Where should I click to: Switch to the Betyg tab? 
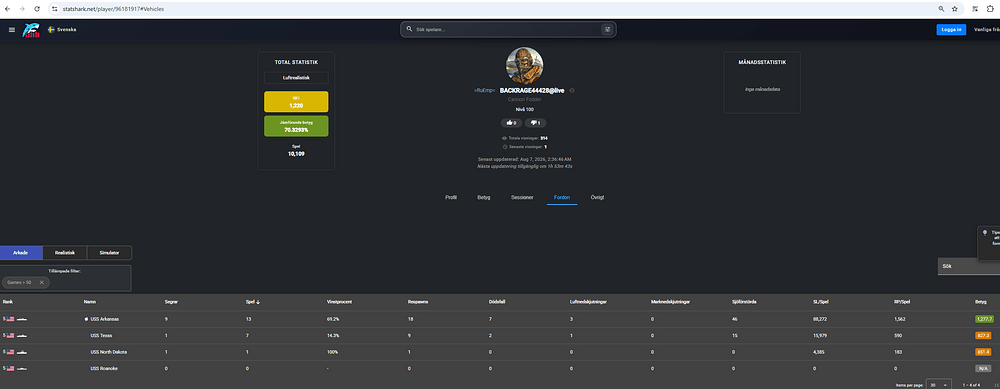(484, 197)
